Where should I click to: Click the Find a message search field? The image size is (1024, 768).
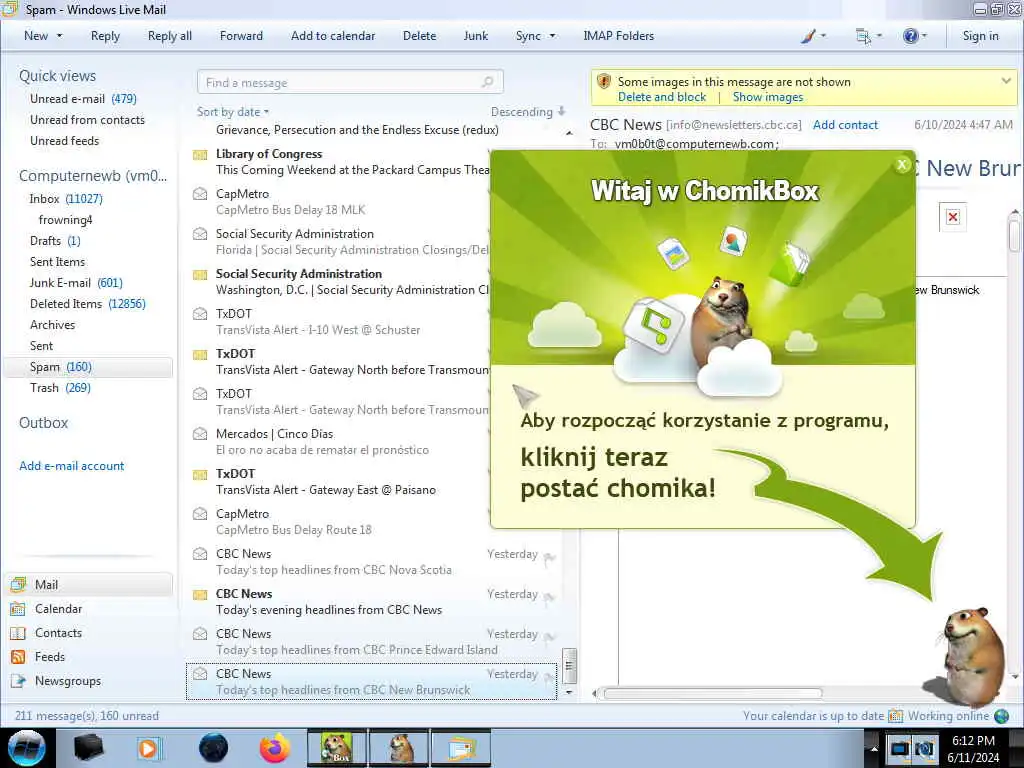tap(350, 82)
